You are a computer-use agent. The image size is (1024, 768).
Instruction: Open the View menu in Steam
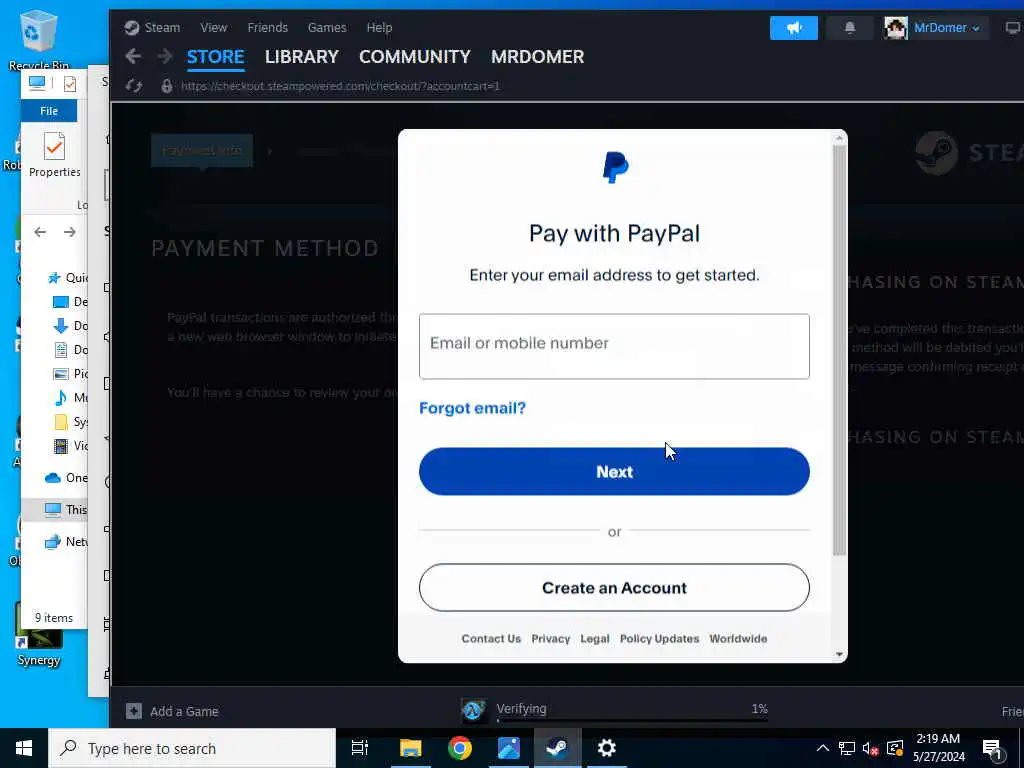coord(214,27)
